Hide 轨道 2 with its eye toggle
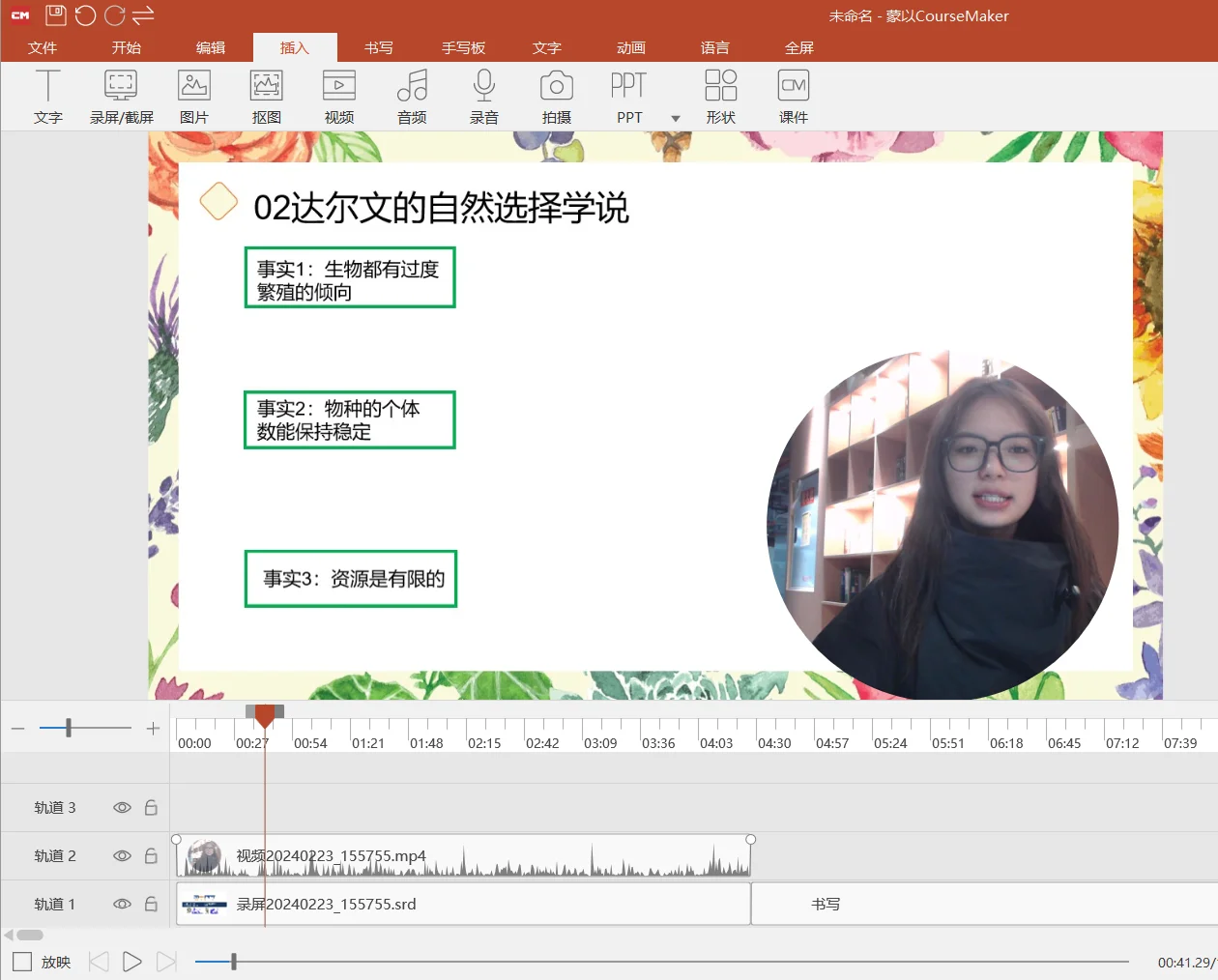This screenshot has width=1218, height=980. [x=119, y=855]
